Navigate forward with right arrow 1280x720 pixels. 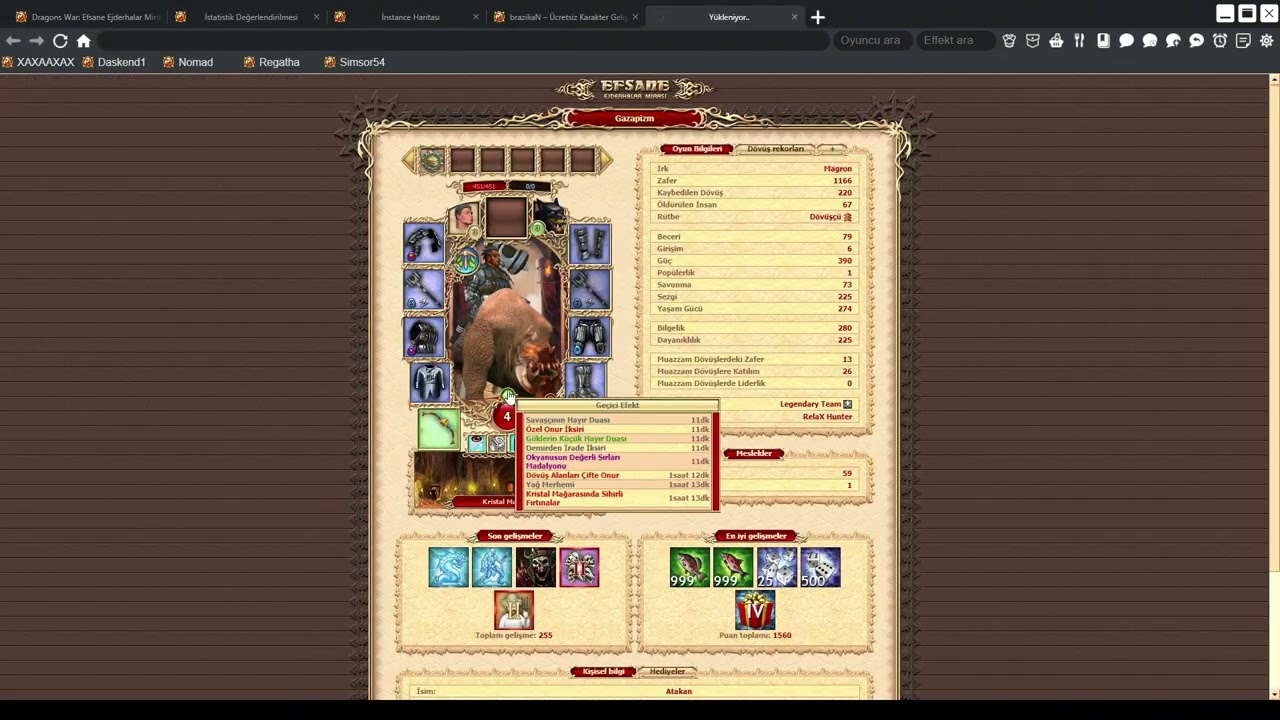click(x=36, y=41)
